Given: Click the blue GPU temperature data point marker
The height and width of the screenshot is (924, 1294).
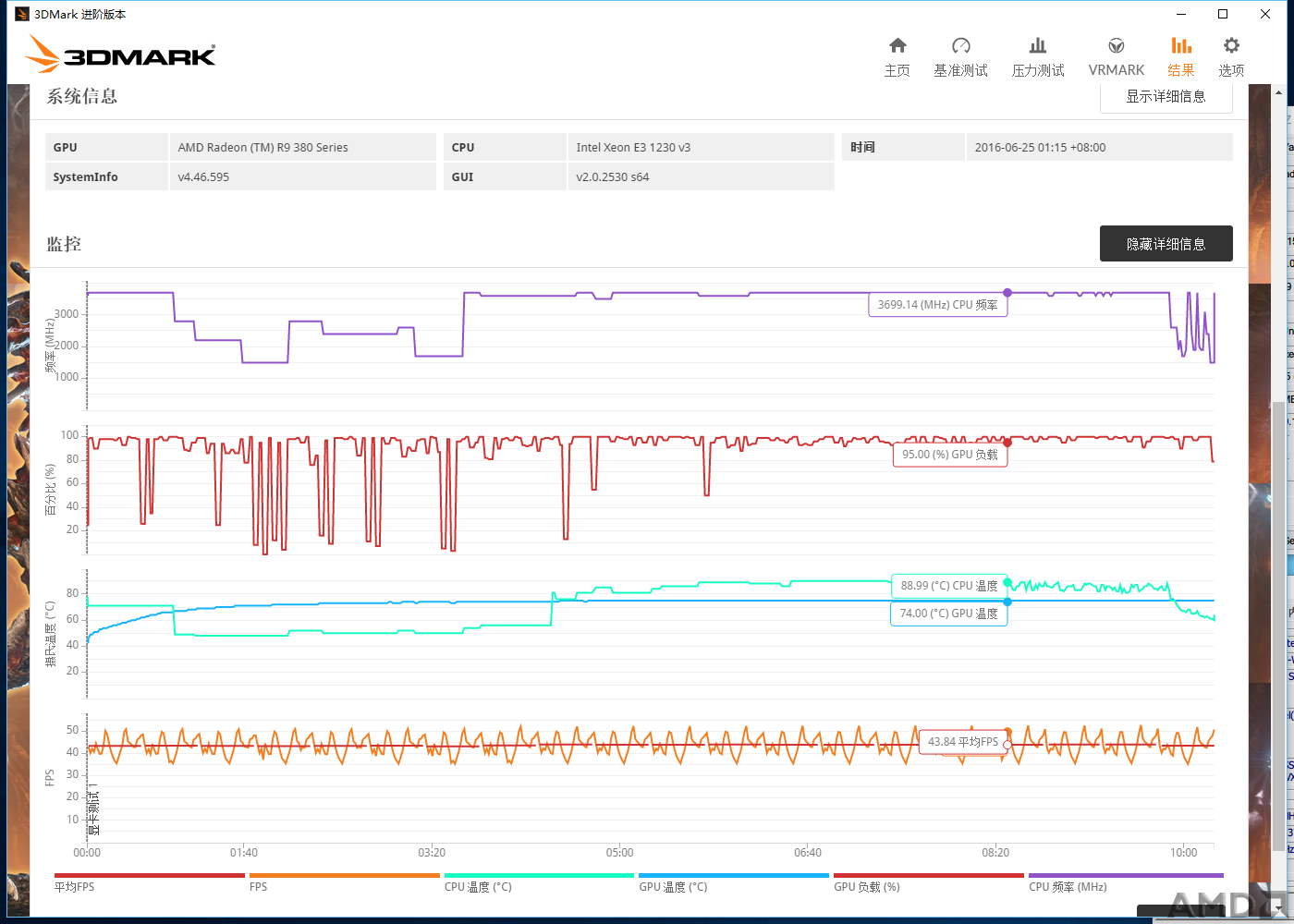Looking at the screenshot, I should click(1007, 602).
